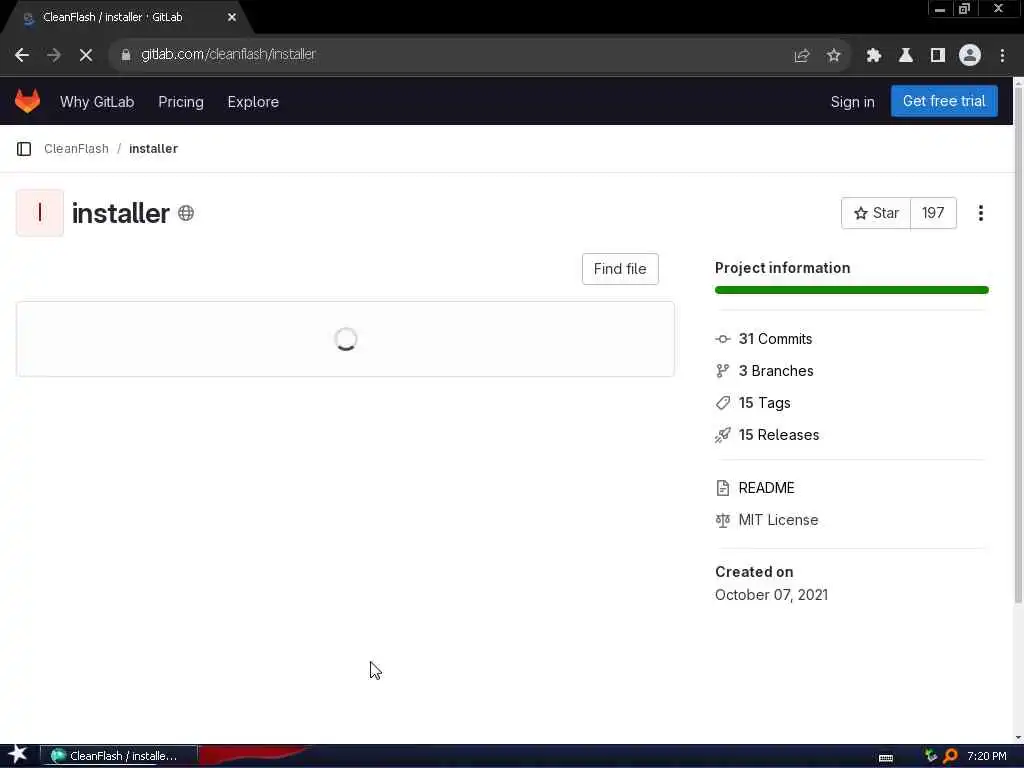
Task: Click the branches fork icon
Action: click(x=723, y=371)
